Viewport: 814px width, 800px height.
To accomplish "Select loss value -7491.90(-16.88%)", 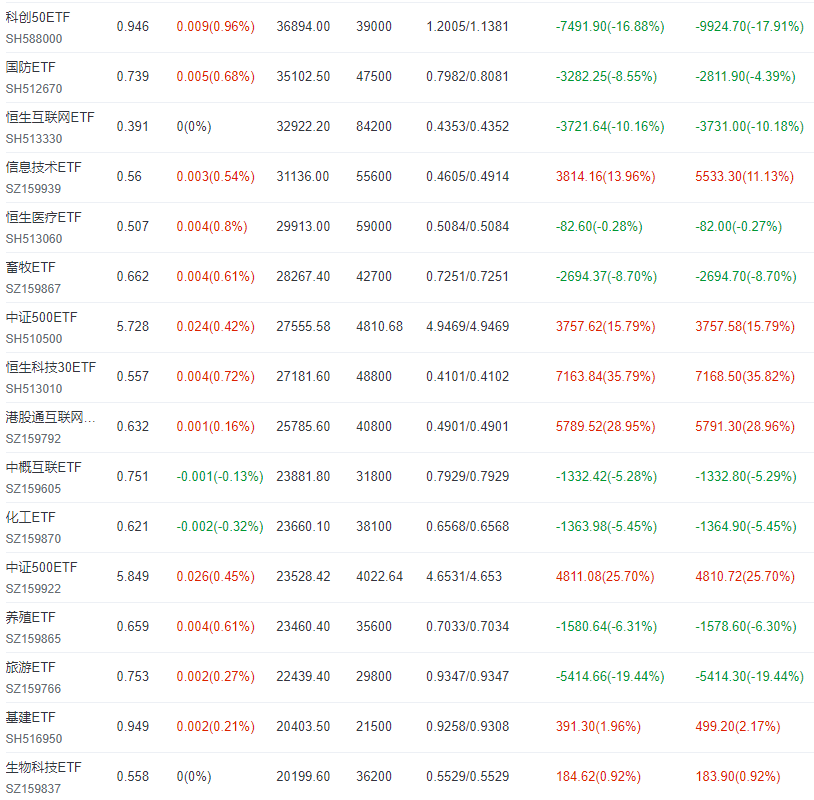I will tap(610, 26).
